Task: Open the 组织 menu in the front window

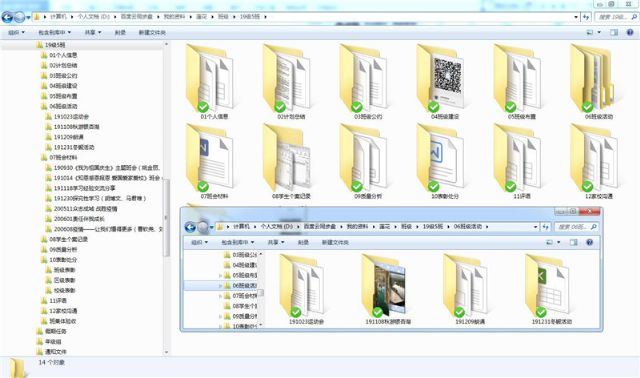Action: click(199, 242)
